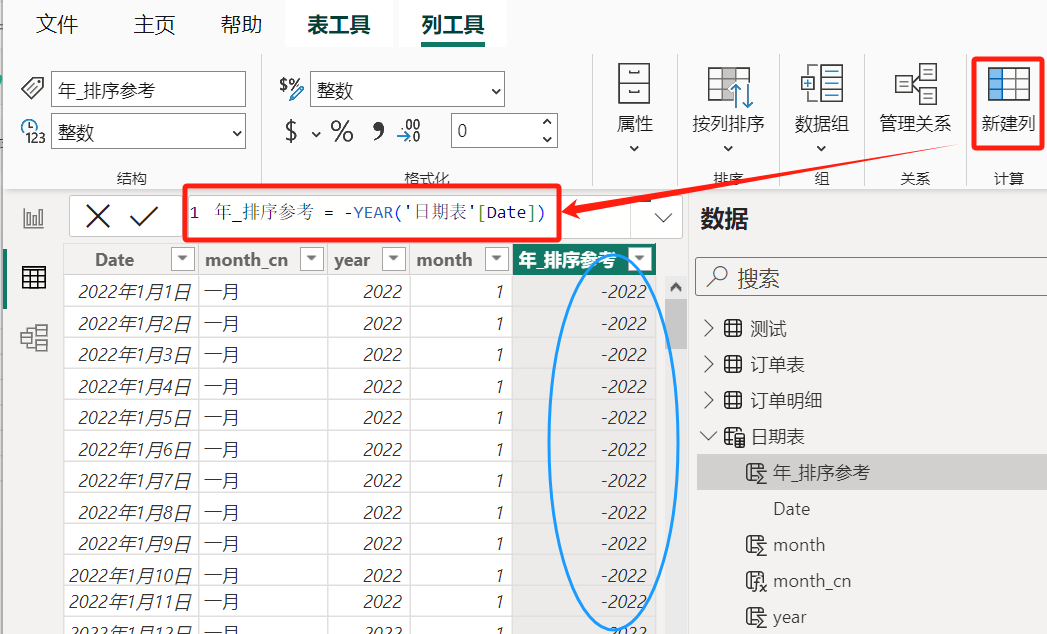Expand the currency symbol dropdown arrow
Image resolution: width=1047 pixels, height=634 pixels.
(x=316, y=134)
